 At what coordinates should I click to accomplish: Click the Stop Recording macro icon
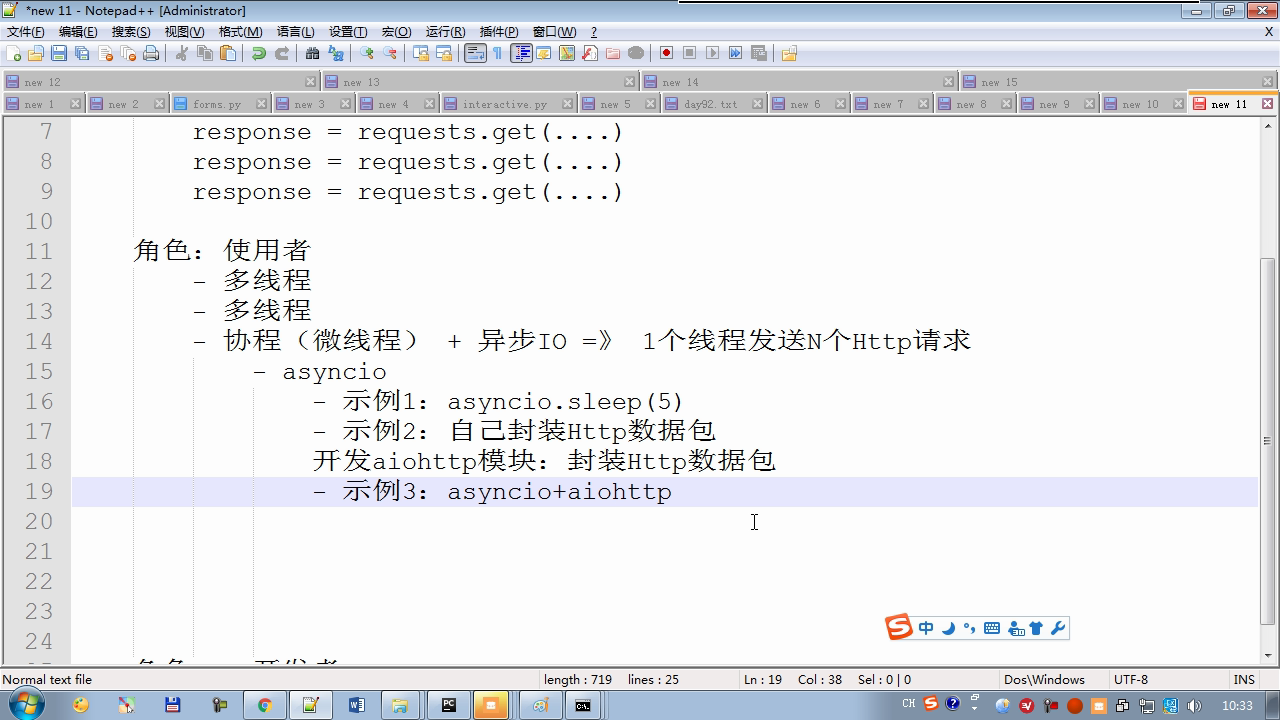click(689, 53)
